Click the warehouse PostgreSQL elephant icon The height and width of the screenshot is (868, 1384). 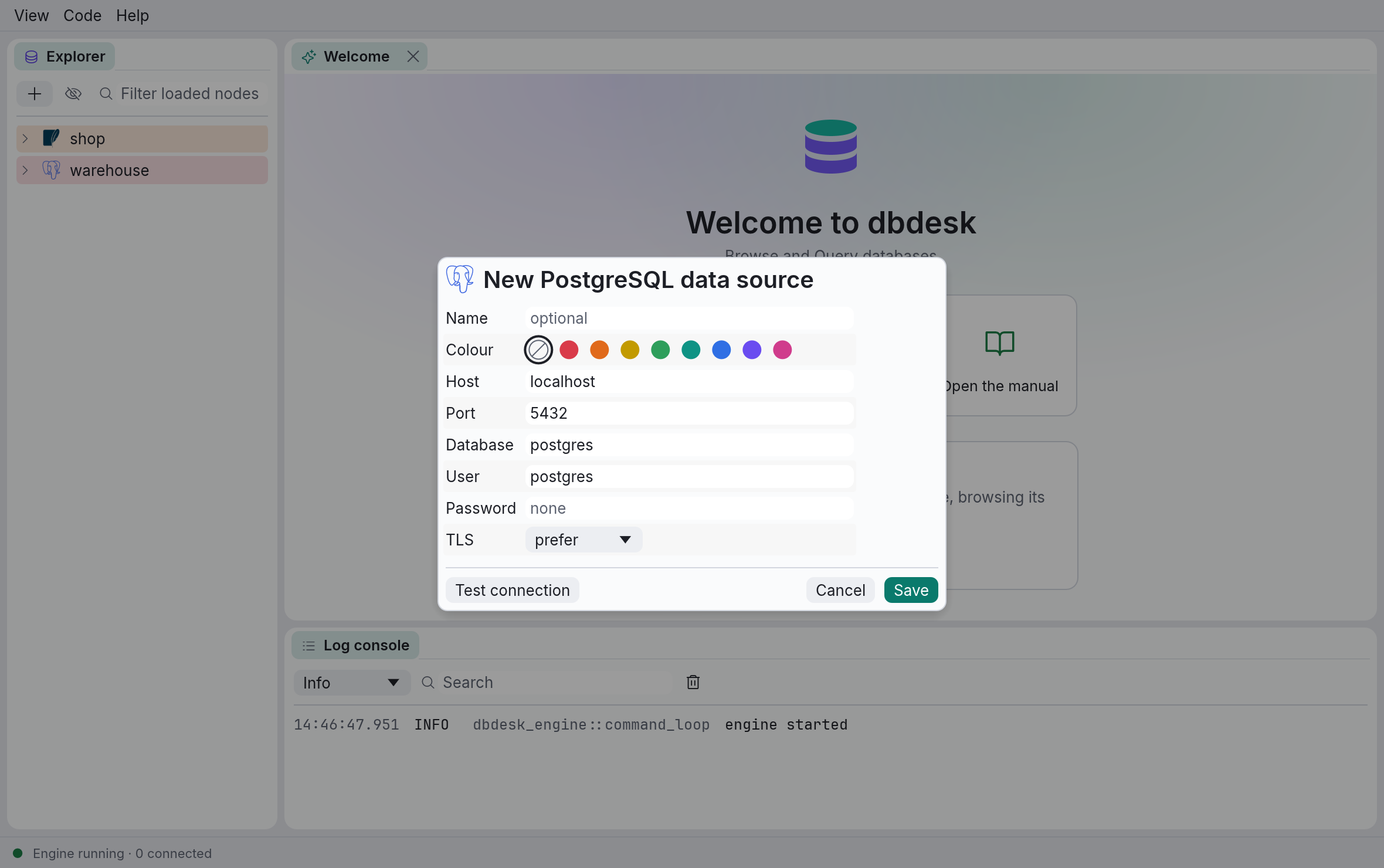[52, 170]
